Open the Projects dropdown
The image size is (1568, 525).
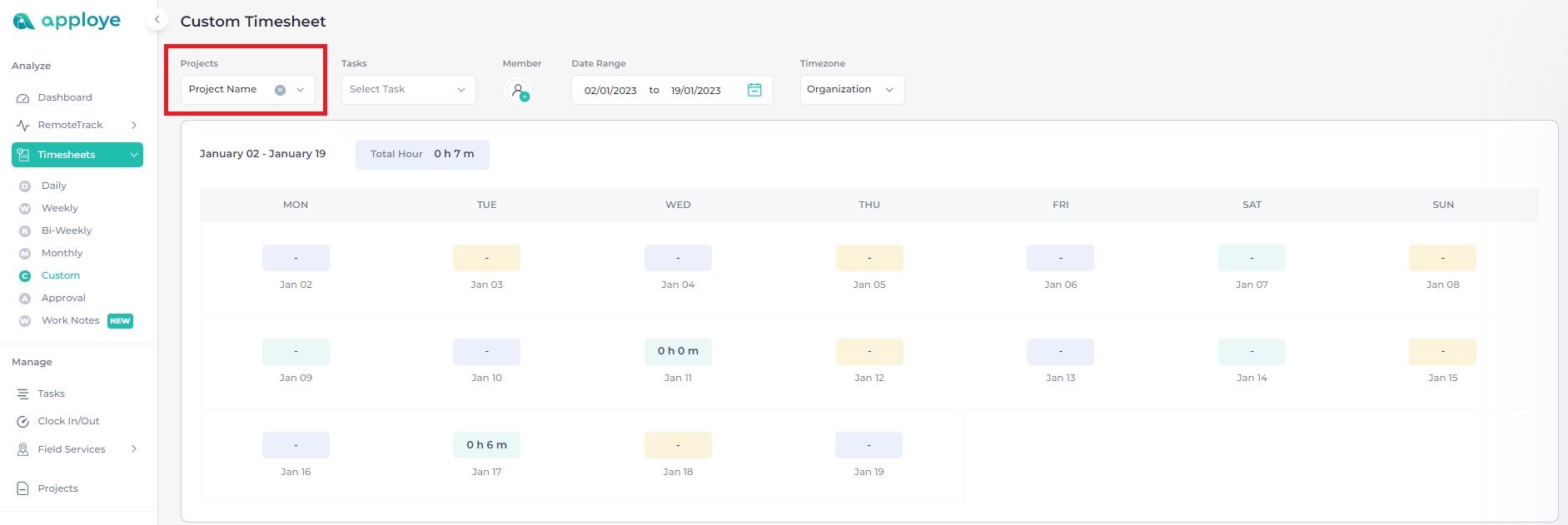(248, 90)
